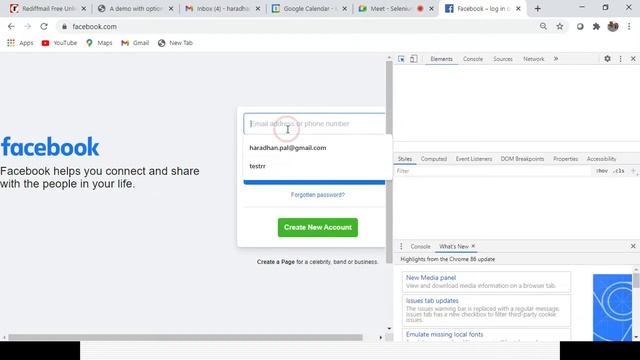
Task: Select the Properties sub-tab
Action: click(565, 159)
